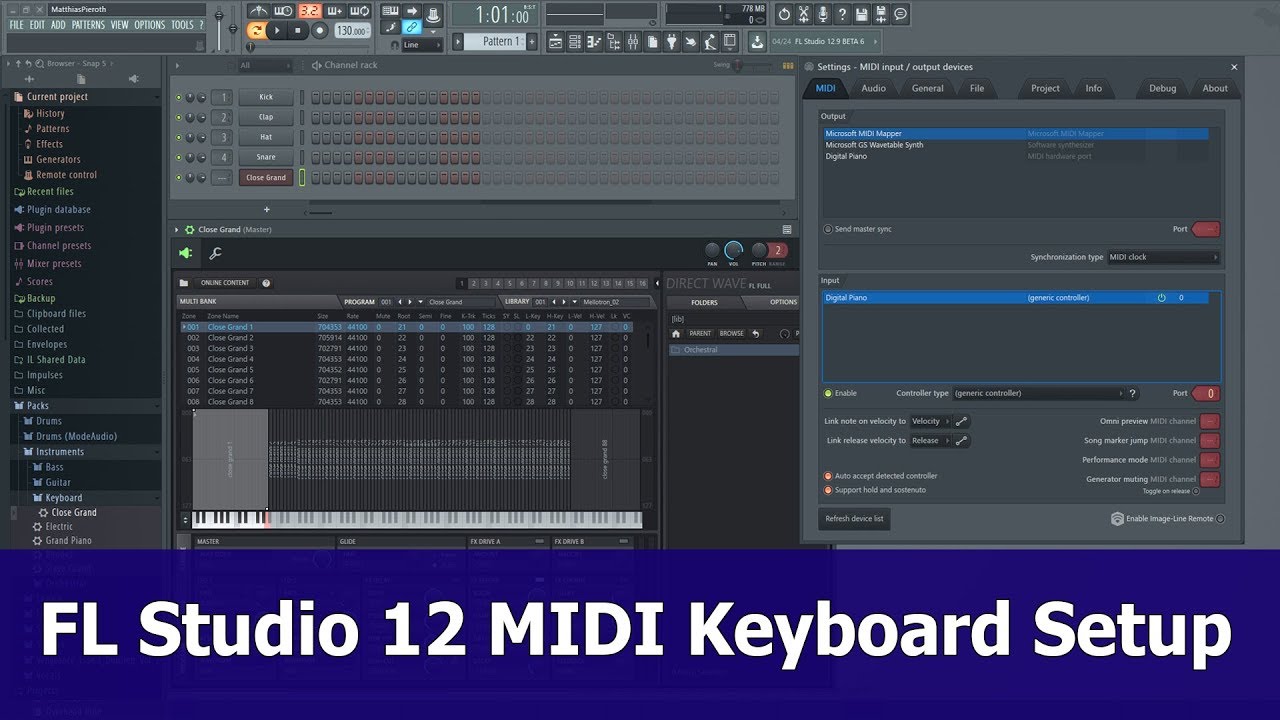Open Synchronization type MIDI clock dropdown

tap(1163, 257)
